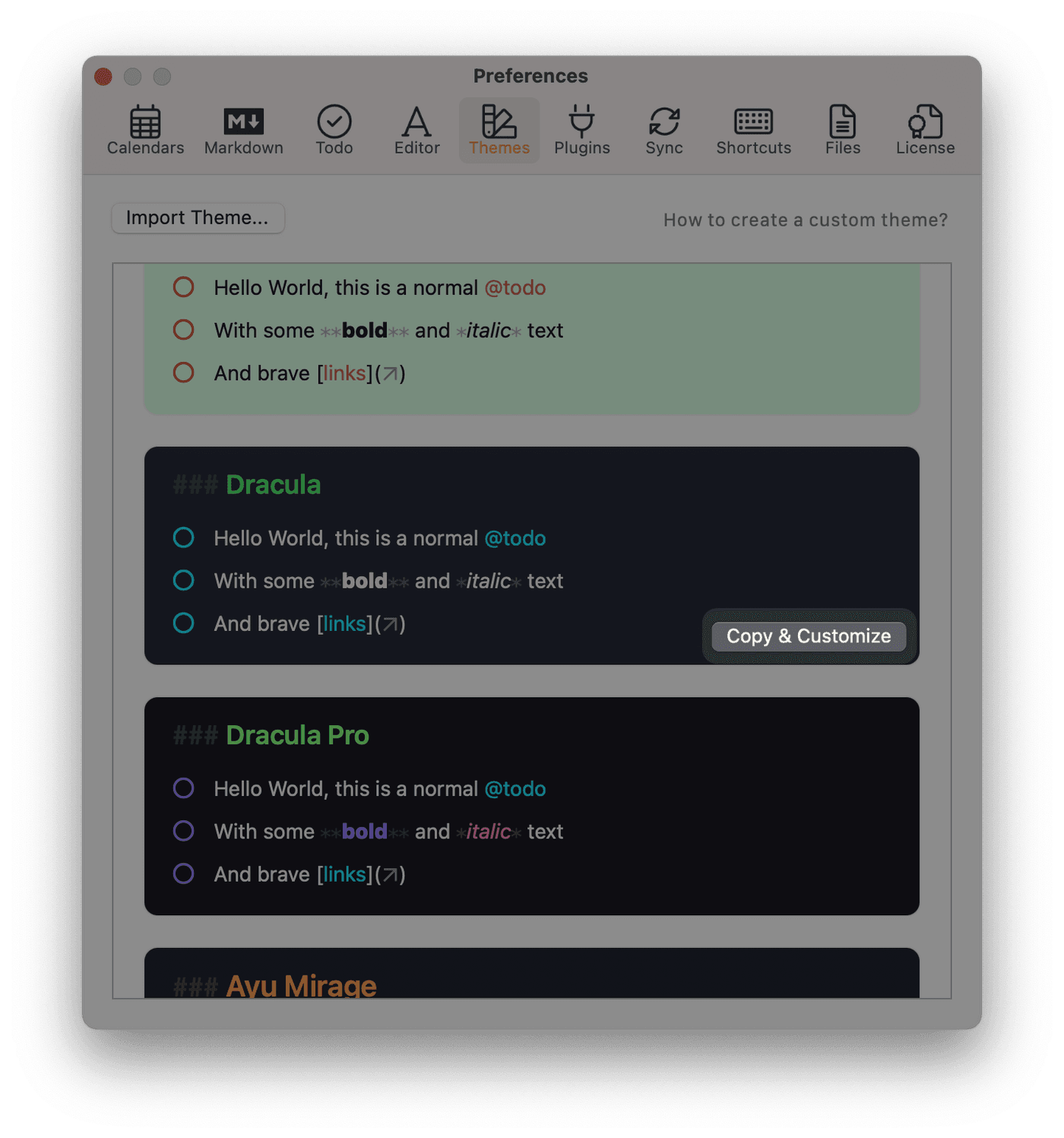The image size is (1064, 1138).
Task: Open the License preferences pane
Action: coord(925,131)
